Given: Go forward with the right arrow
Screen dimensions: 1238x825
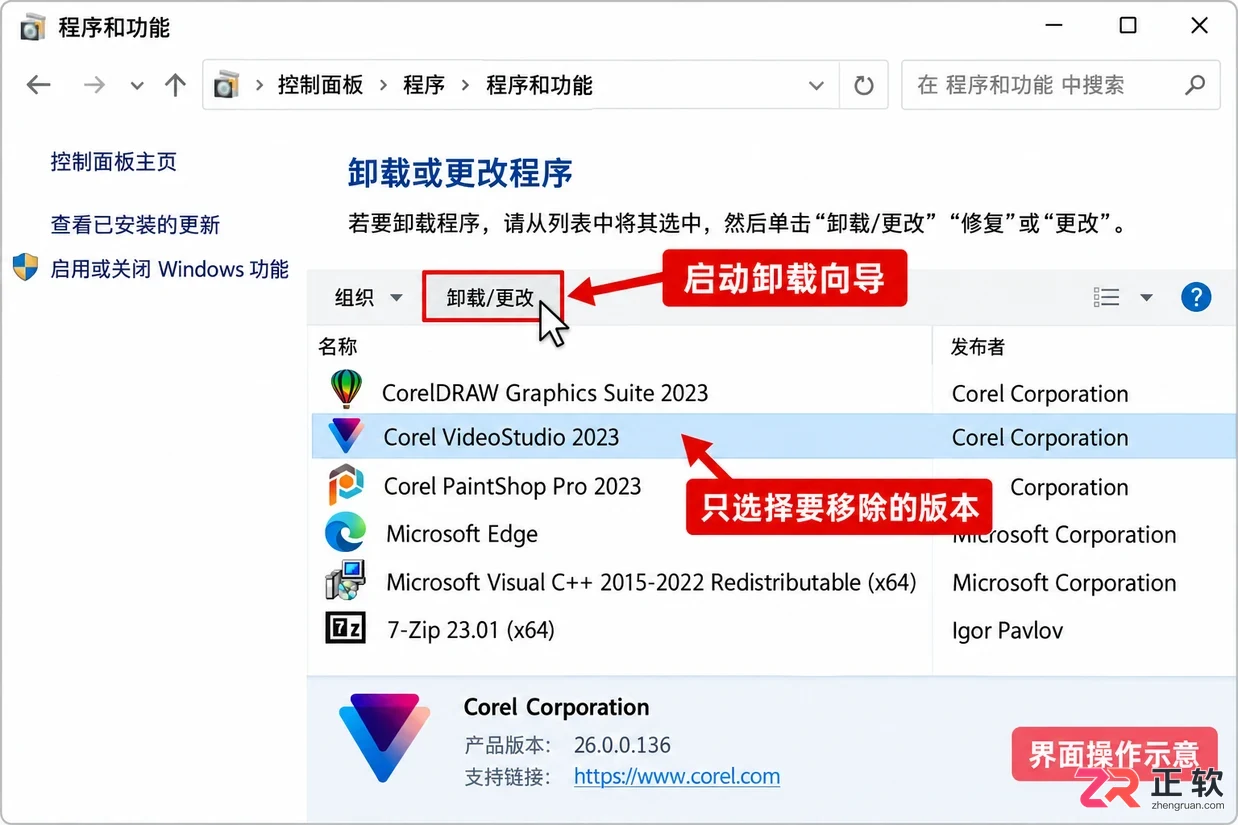Looking at the screenshot, I should [95, 85].
